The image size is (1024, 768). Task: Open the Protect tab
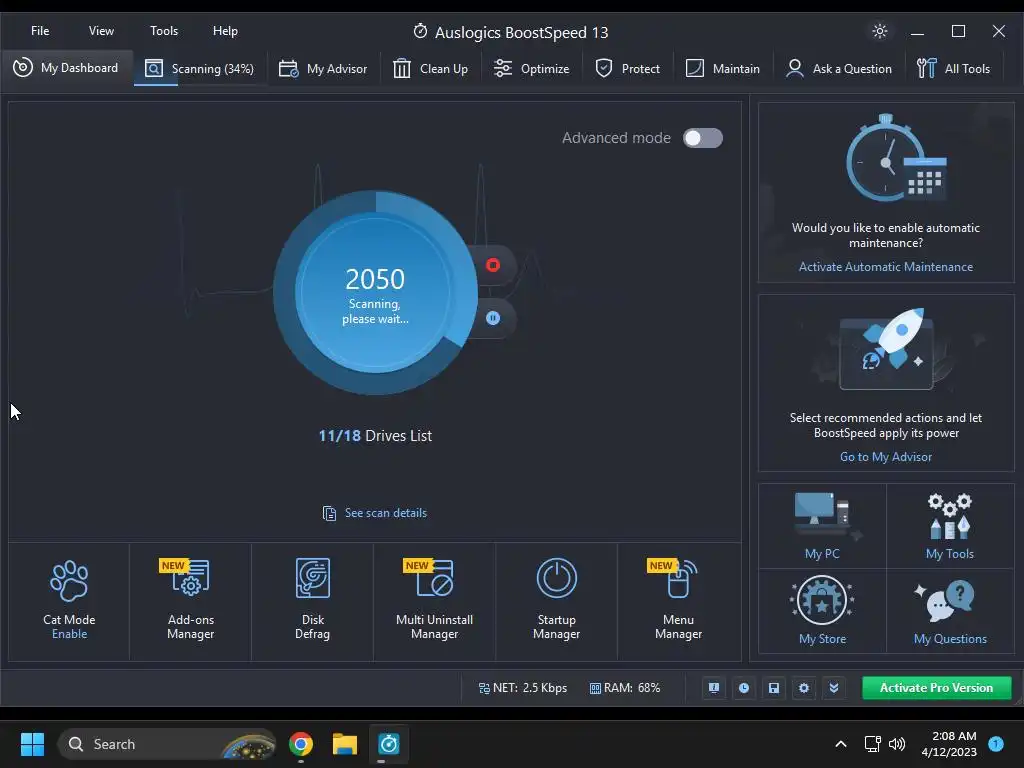pos(628,69)
